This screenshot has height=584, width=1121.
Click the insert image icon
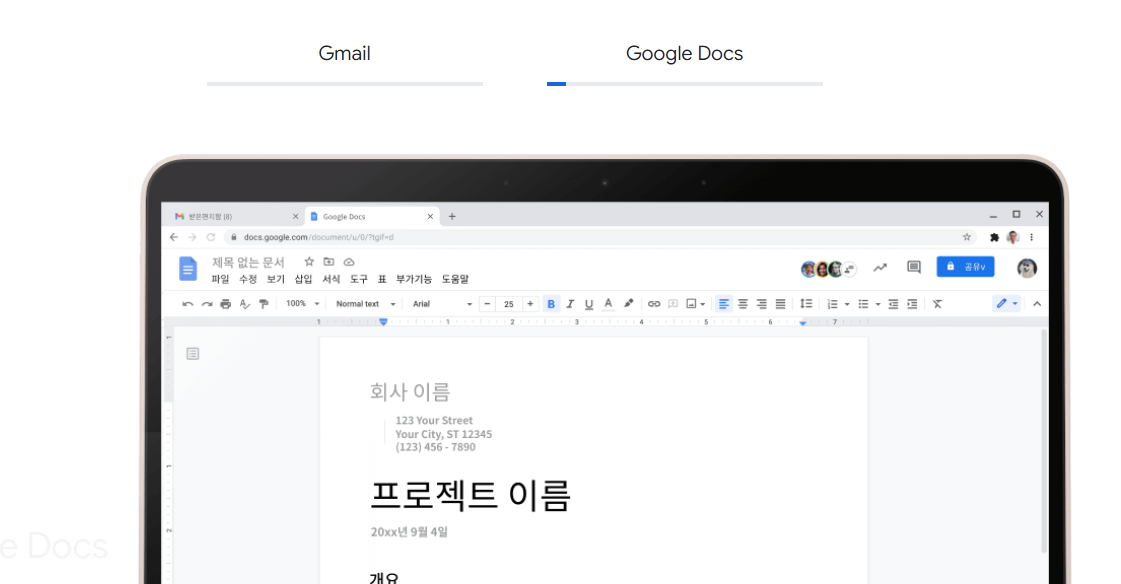click(691, 304)
